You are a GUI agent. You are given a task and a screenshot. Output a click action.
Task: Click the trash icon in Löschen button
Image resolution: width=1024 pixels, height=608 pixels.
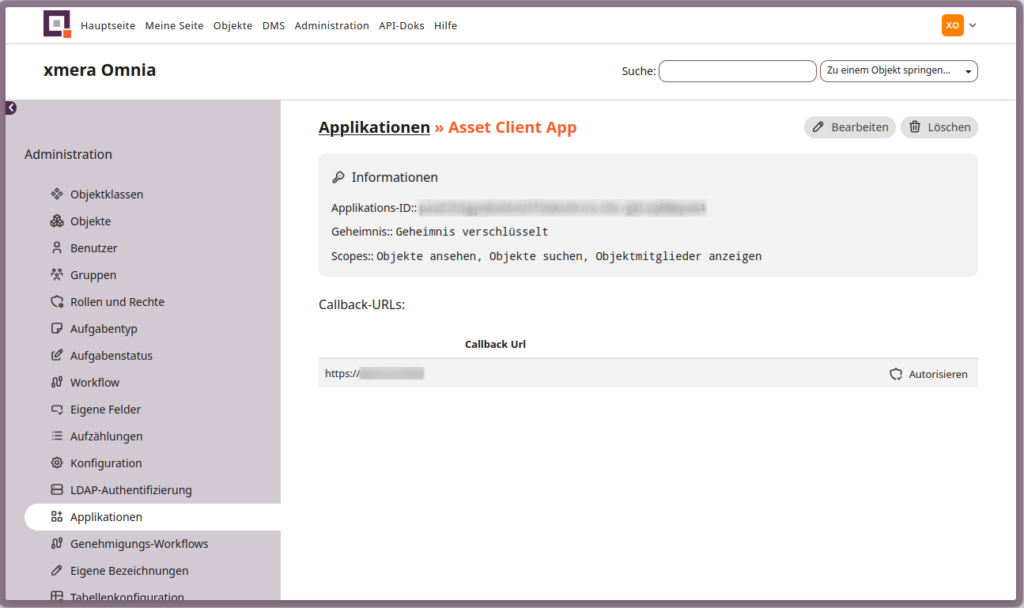[x=915, y=127]
